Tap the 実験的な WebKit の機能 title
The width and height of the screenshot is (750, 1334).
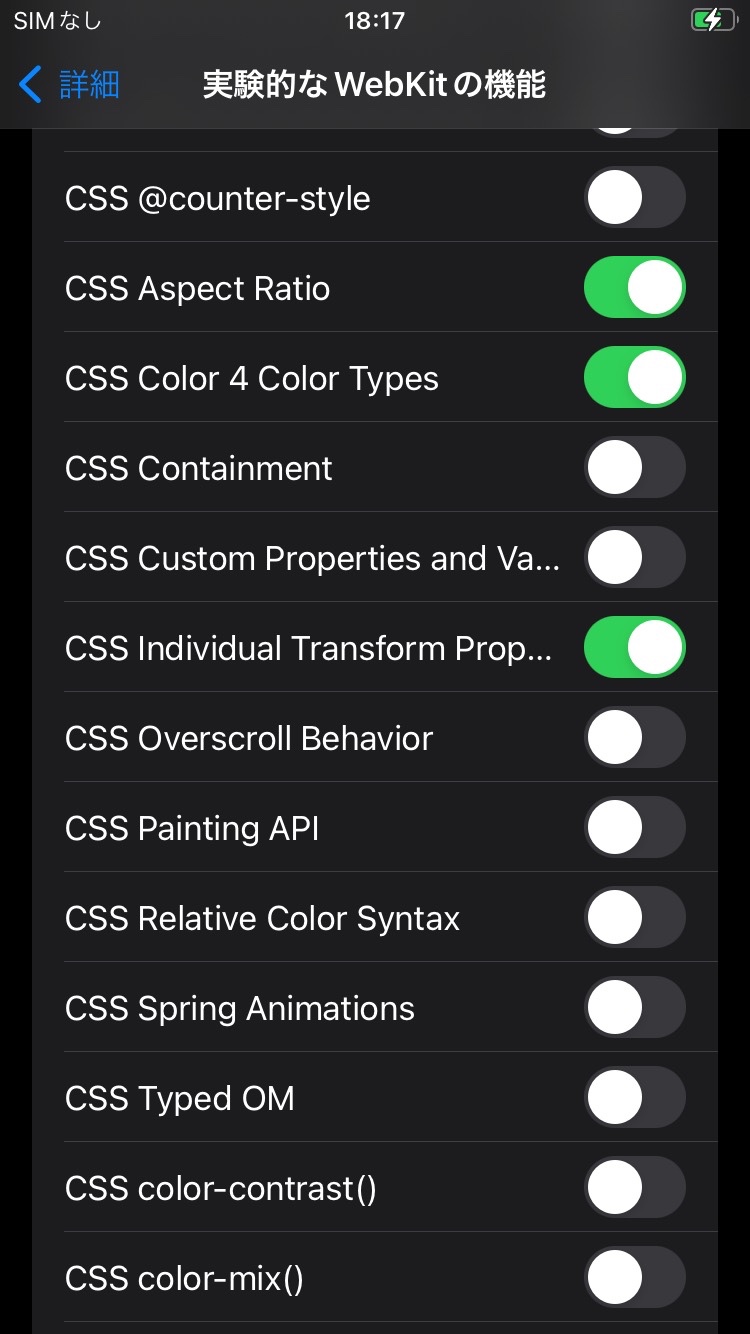[x=374, y=85]
